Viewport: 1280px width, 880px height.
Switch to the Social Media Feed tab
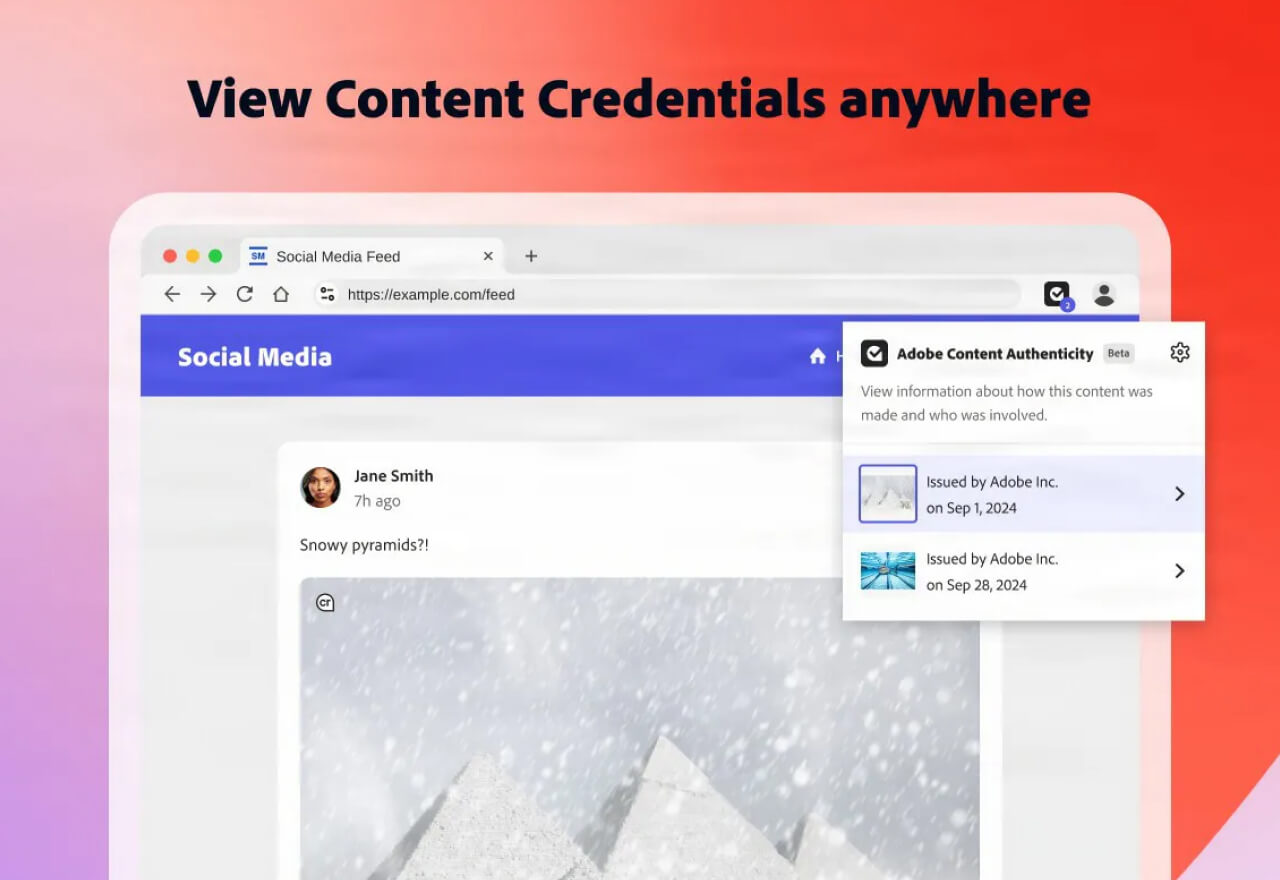[x=371, y=256]
